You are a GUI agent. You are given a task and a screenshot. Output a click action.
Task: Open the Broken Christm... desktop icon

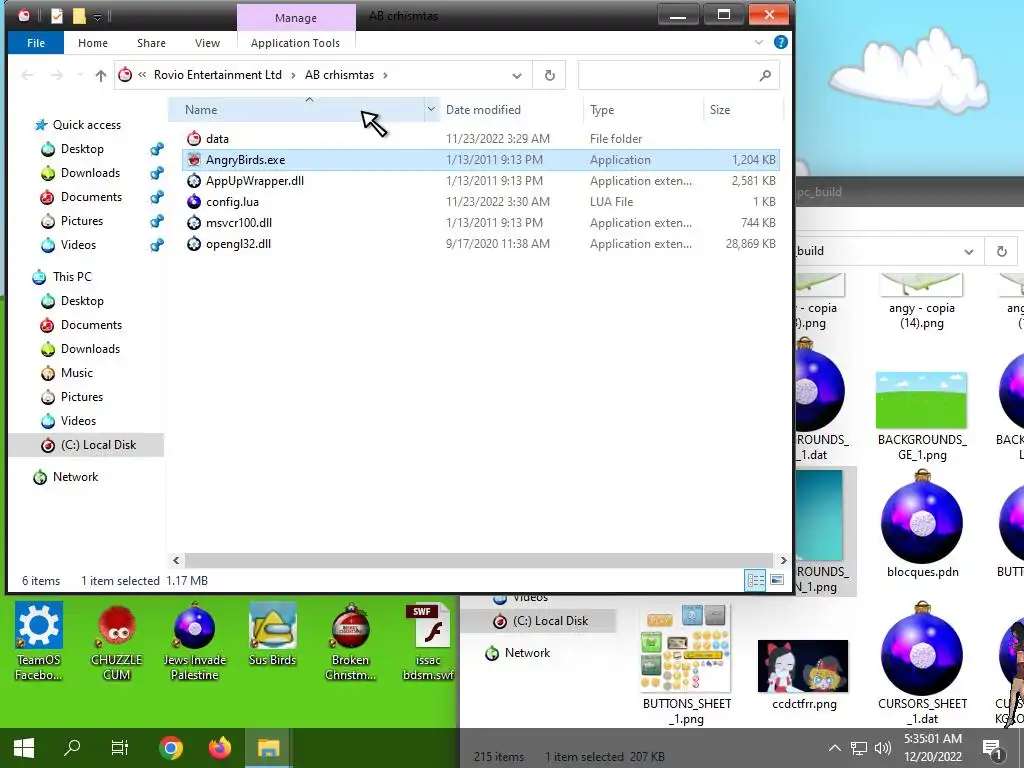pyautogui.click(x=350, y=642)
